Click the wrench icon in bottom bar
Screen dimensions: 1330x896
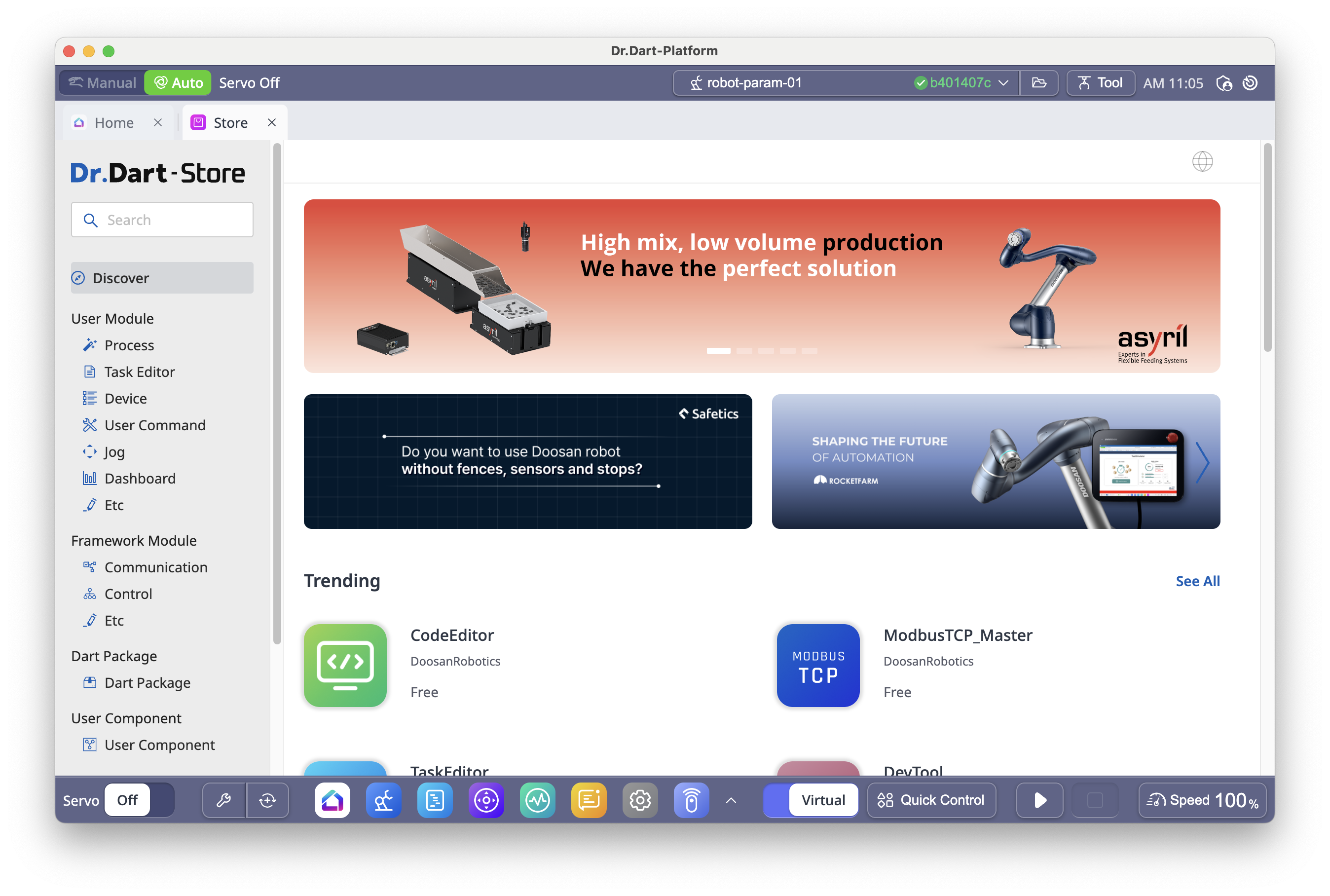click(224, 800)
